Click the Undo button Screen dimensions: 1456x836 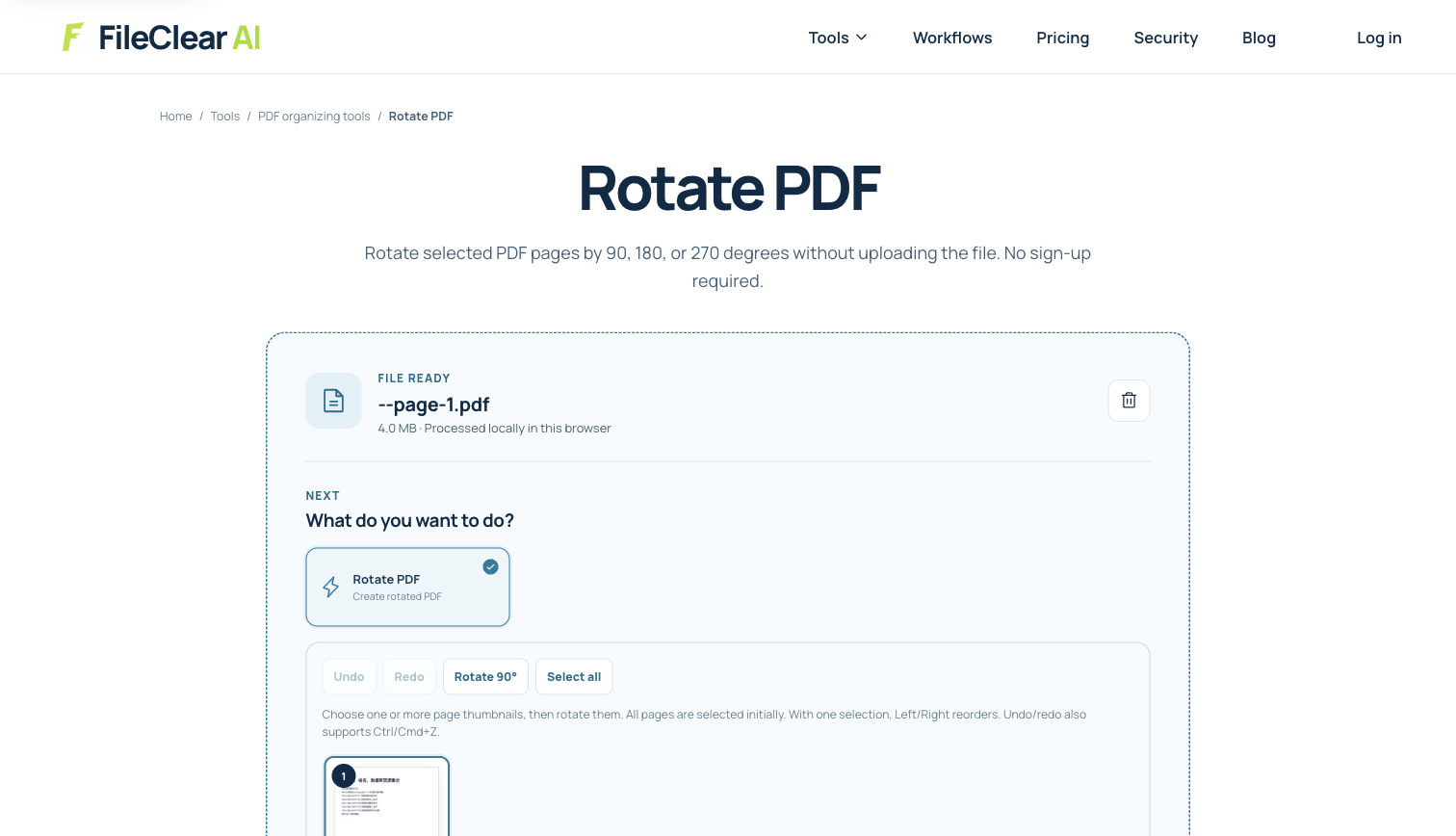349,677
